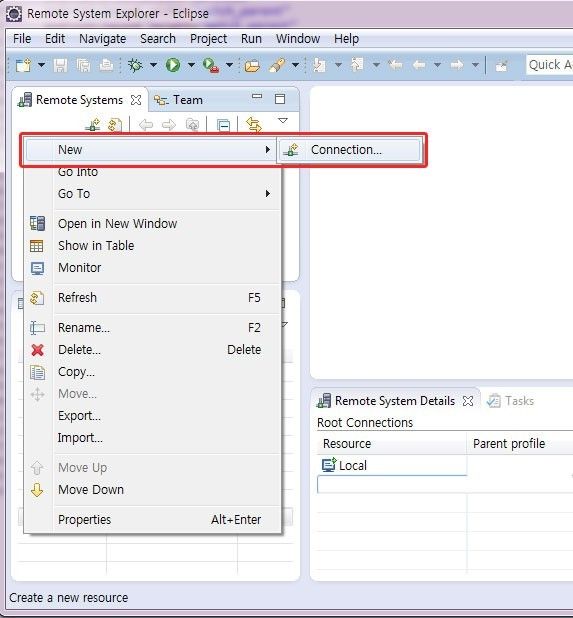Click the new connection icon in Remote Systems toolbar
This screenshot has height=618, width=573.
(93, 125)
